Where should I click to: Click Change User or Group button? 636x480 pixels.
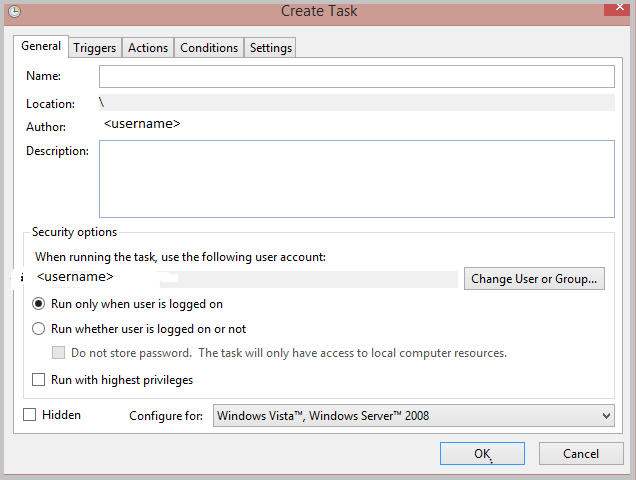pos(534,279)
